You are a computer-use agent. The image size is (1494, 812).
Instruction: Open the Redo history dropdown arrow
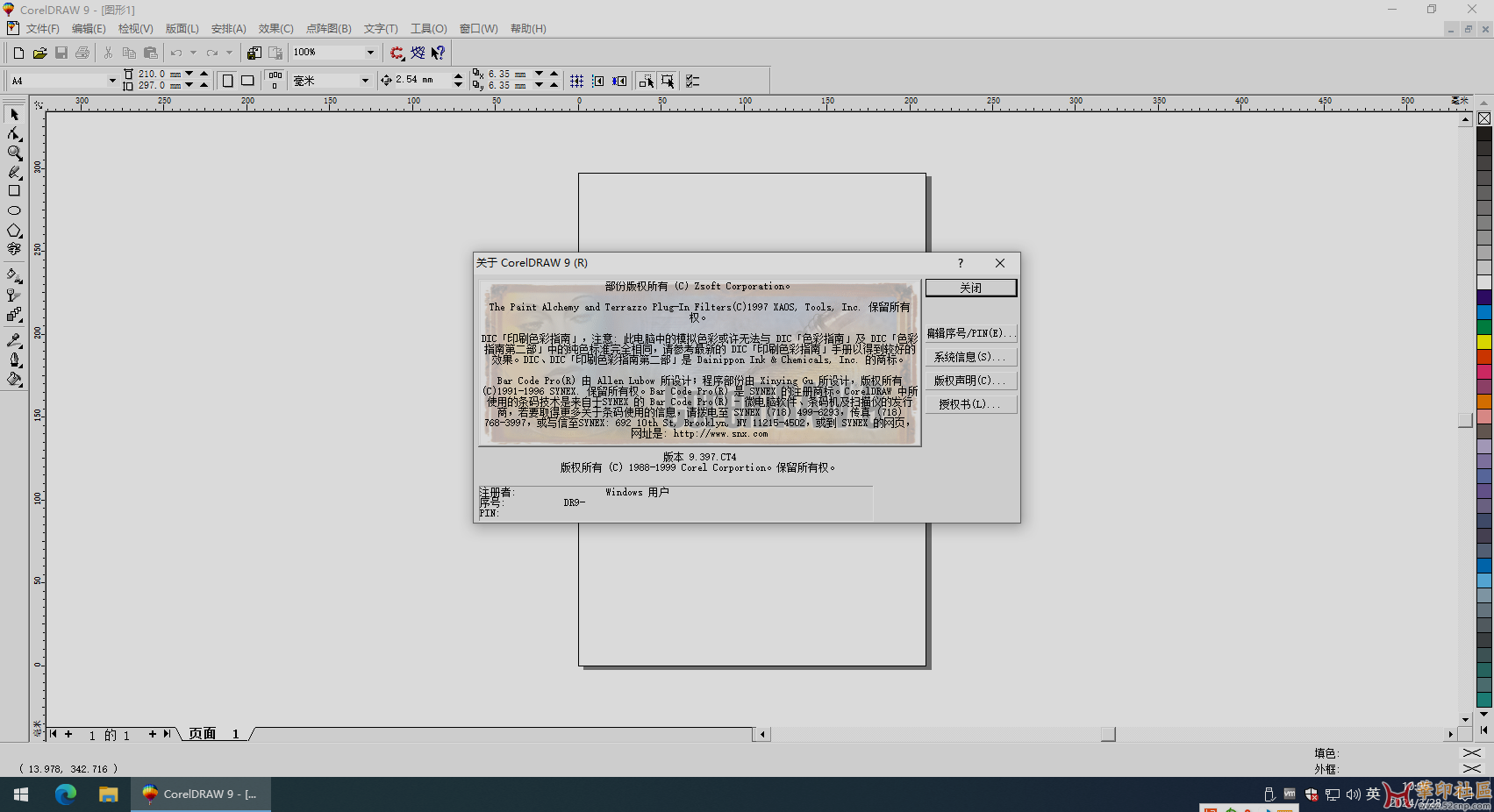pos(230,53)
